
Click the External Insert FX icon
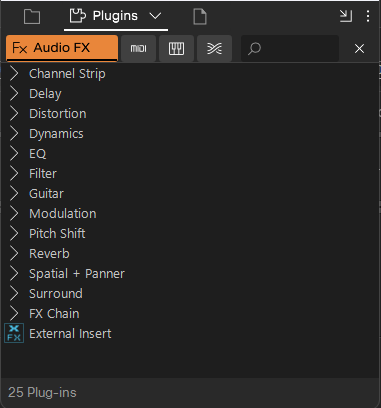pos(14,333)
